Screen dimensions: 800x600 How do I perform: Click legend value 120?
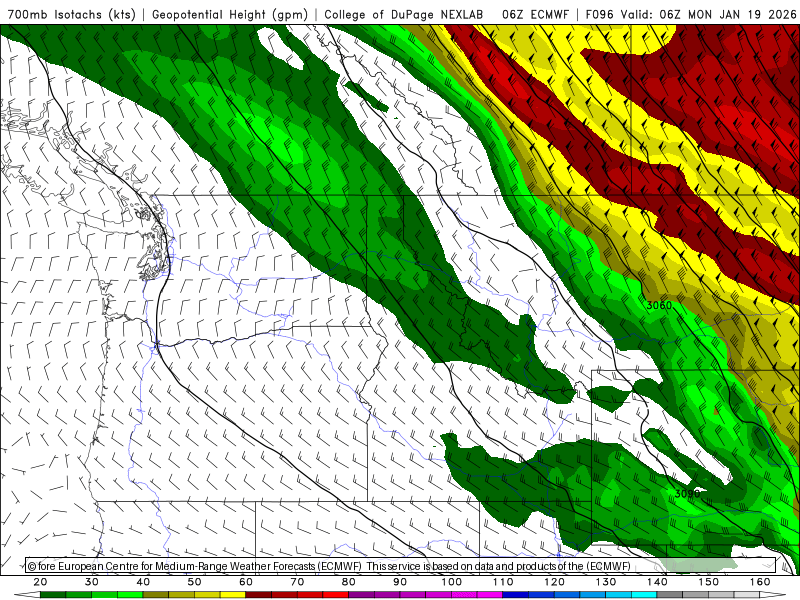coord(554,582)
